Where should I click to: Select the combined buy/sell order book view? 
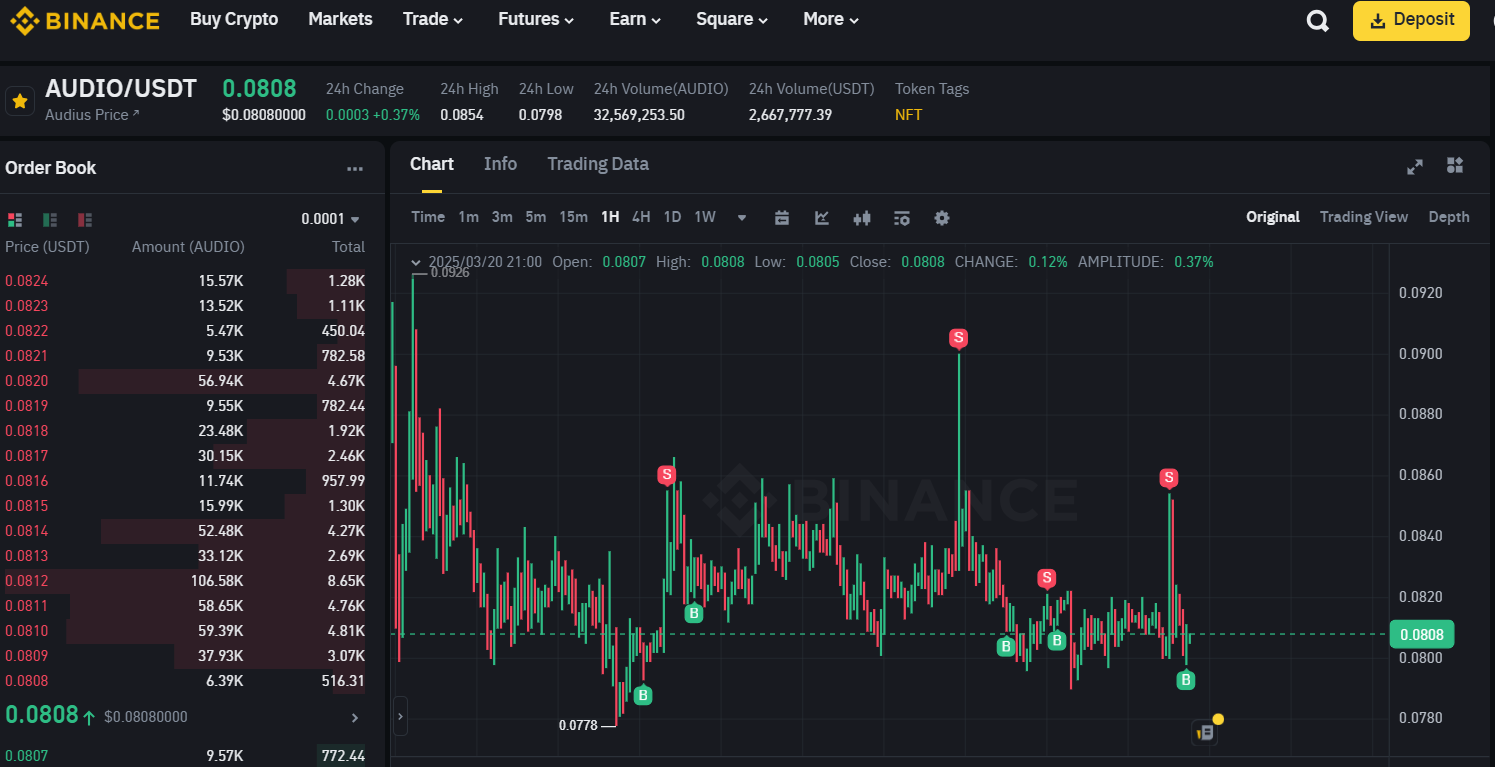pyautogui.click(x=15, y=219)
